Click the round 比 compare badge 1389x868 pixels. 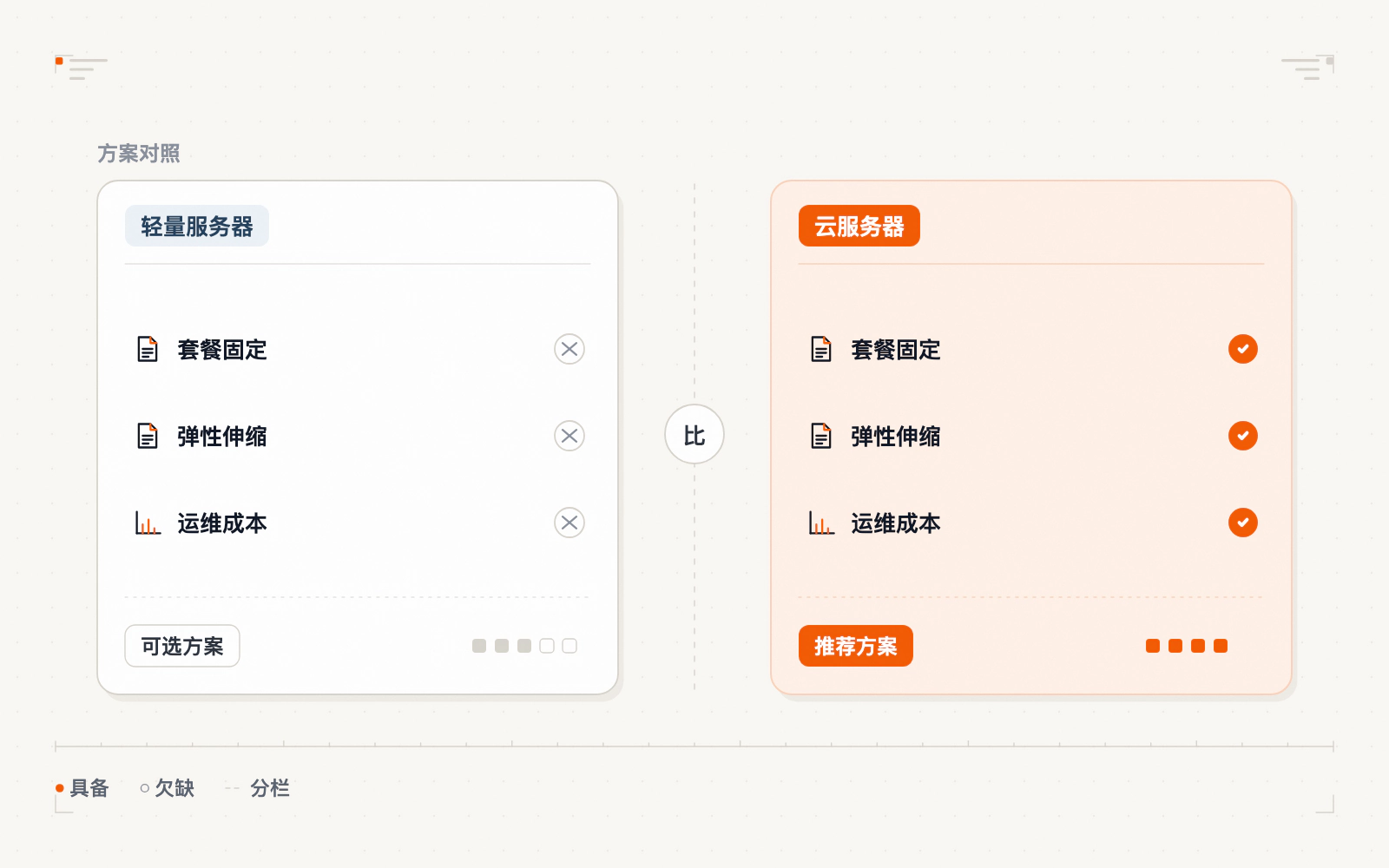pyautogui.click(x=694, y=434)
